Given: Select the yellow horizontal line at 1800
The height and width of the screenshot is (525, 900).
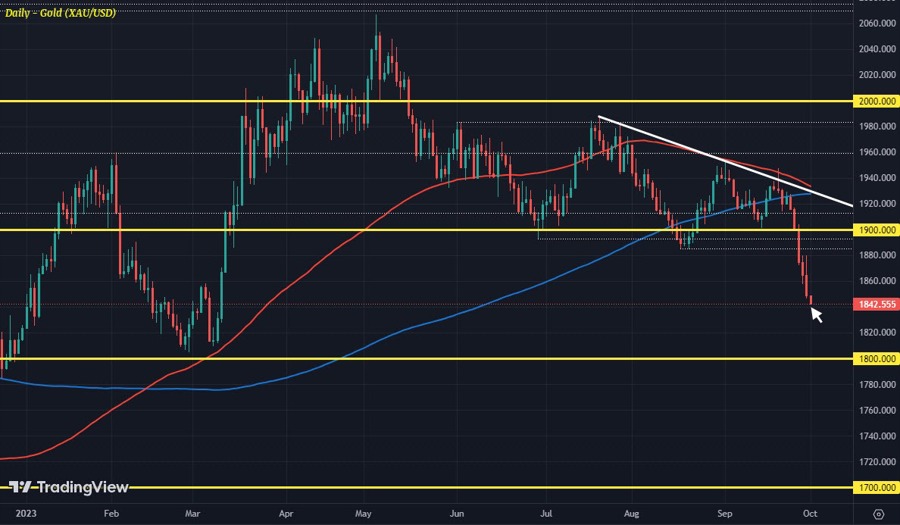Looking at the screenshot, I should (x=425, y=359).
